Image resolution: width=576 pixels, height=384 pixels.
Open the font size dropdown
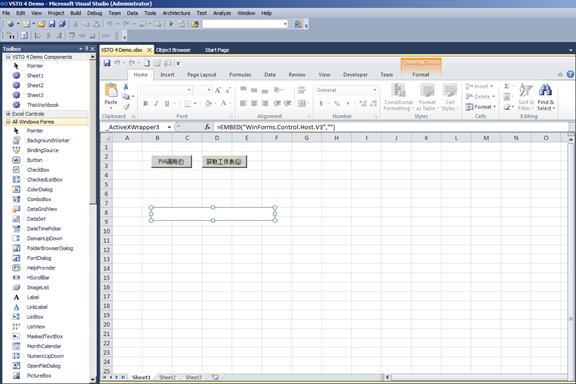pos(209,90)
